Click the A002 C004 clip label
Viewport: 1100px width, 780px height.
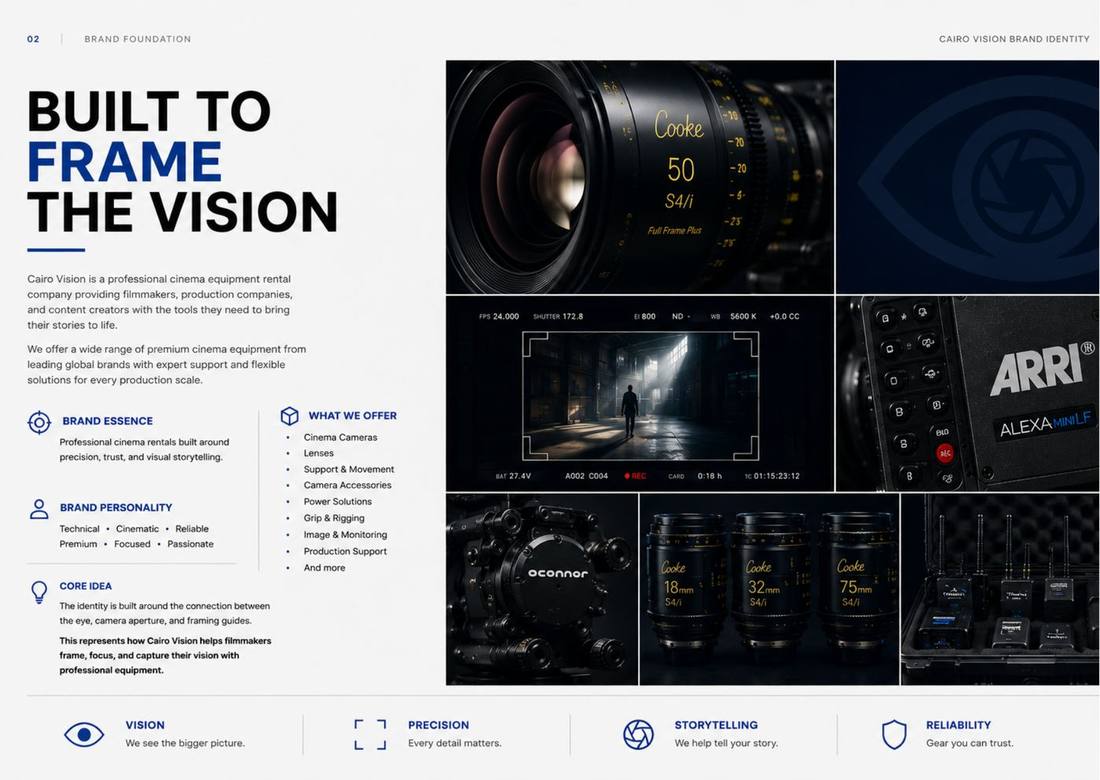tap(586, 476)
